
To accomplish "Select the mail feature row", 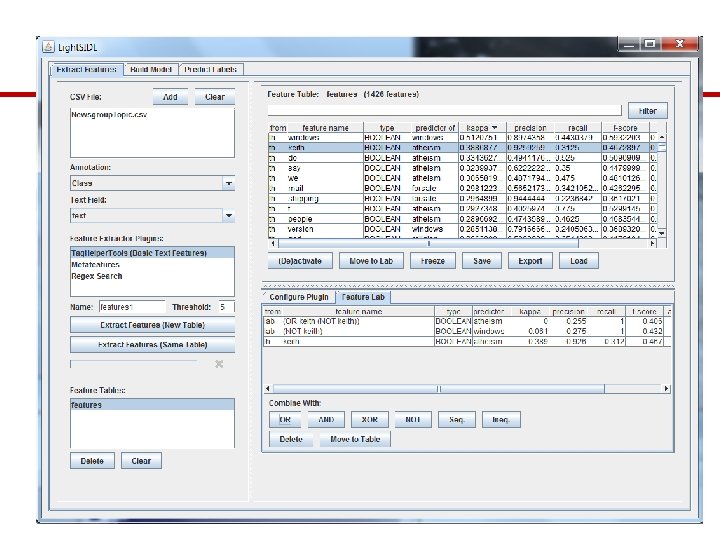I will point(463,188).
